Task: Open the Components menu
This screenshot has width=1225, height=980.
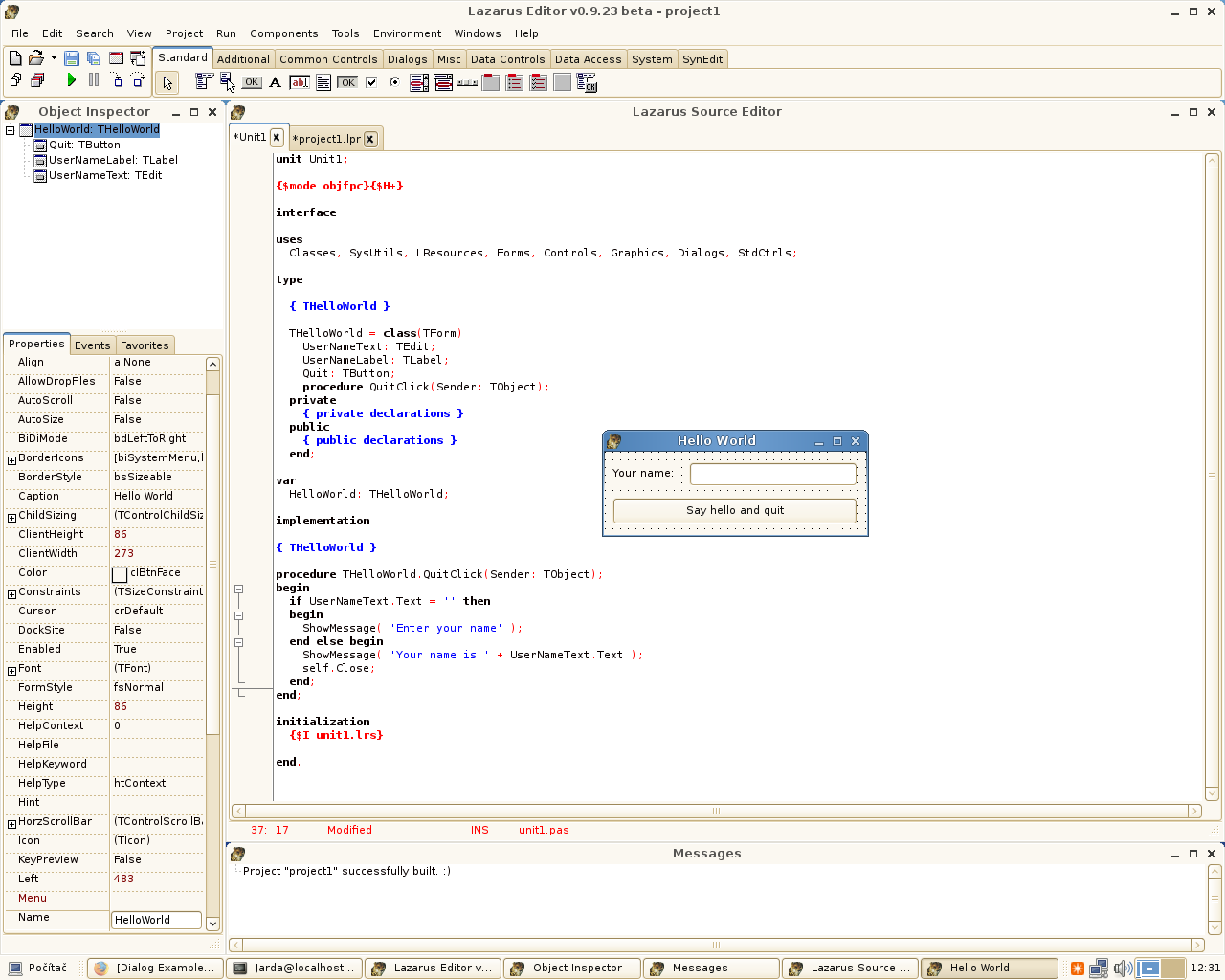Action: coord(284,33)
